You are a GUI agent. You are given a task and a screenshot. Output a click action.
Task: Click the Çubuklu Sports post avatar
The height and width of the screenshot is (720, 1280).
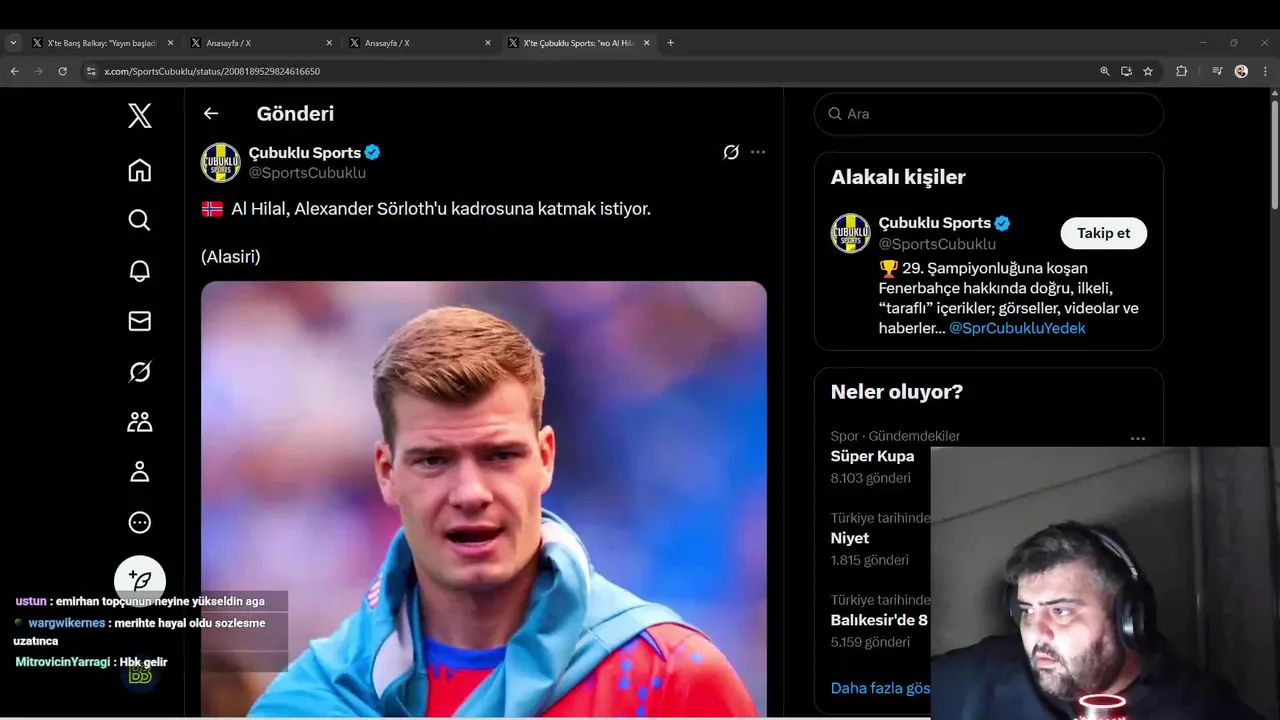[x=221, y=162]
